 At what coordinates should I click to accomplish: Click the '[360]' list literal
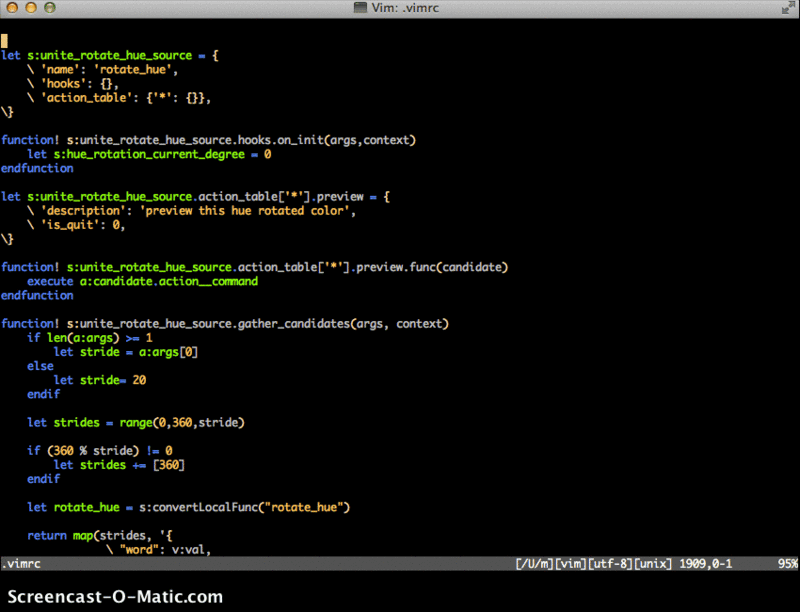pos(168,465)
